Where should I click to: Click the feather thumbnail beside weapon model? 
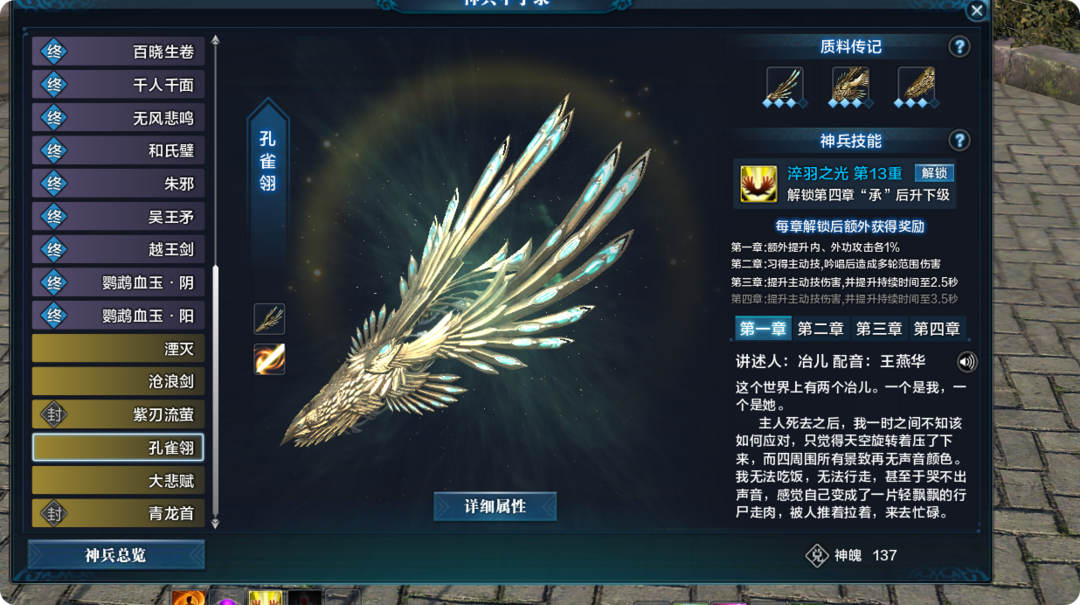269,319
